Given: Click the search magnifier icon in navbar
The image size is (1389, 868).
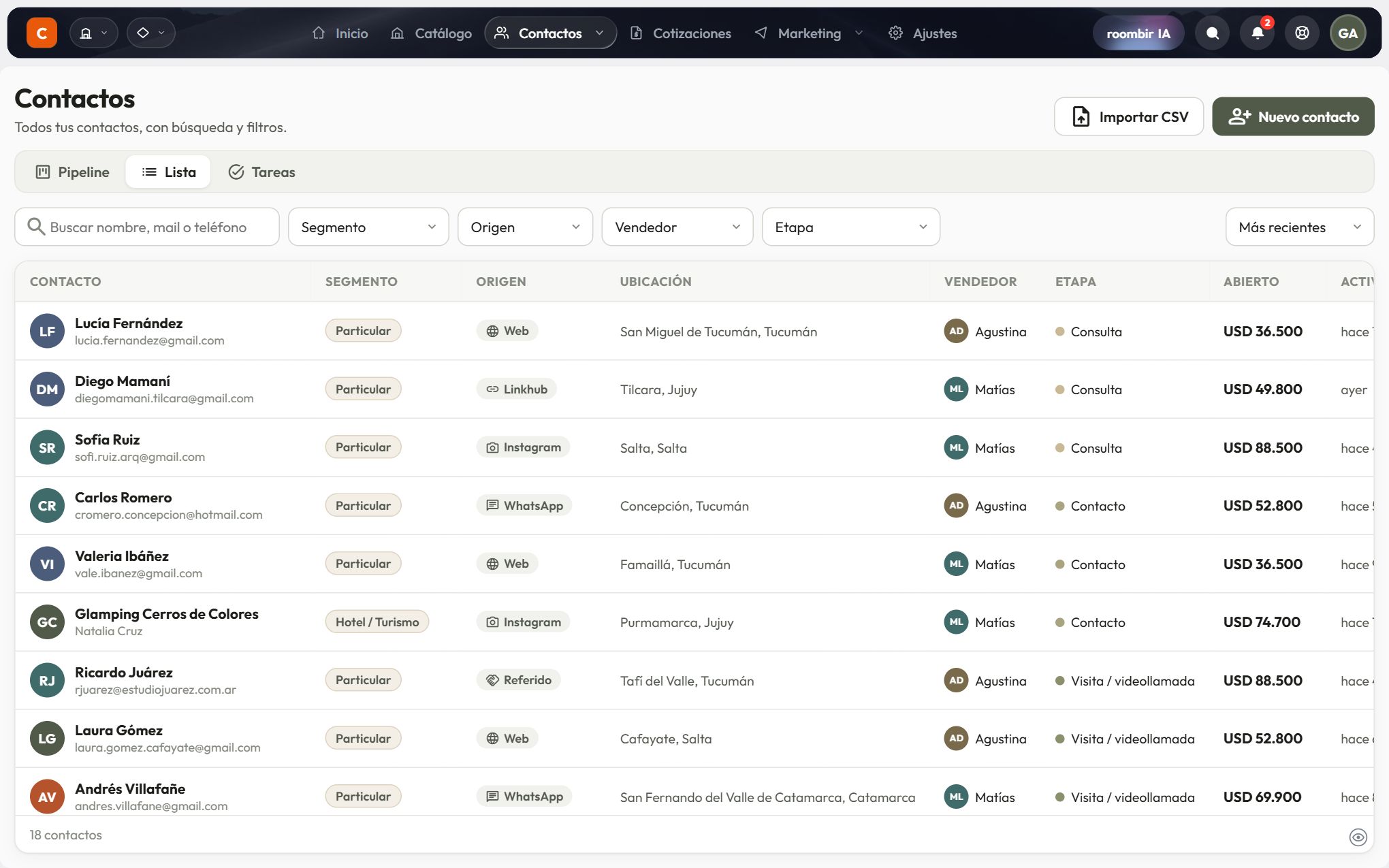Looking at the screenshot, I should click(1212, 33).
